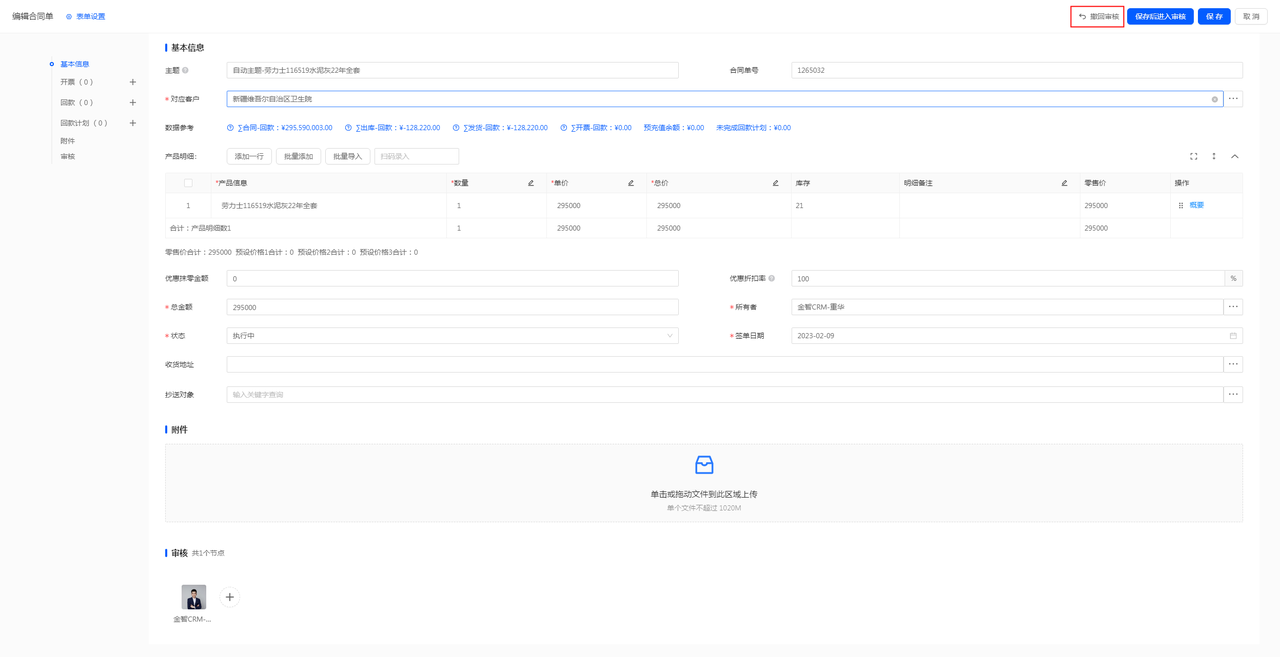Add approval node with plus button
1280x657 pixels.
tap(229, 597)
